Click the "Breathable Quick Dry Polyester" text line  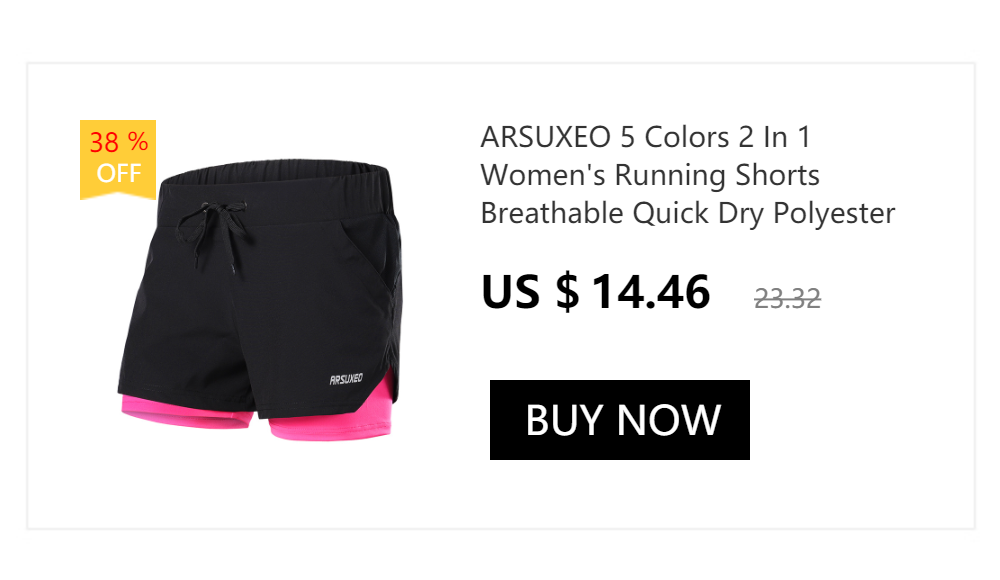[688, 213]
